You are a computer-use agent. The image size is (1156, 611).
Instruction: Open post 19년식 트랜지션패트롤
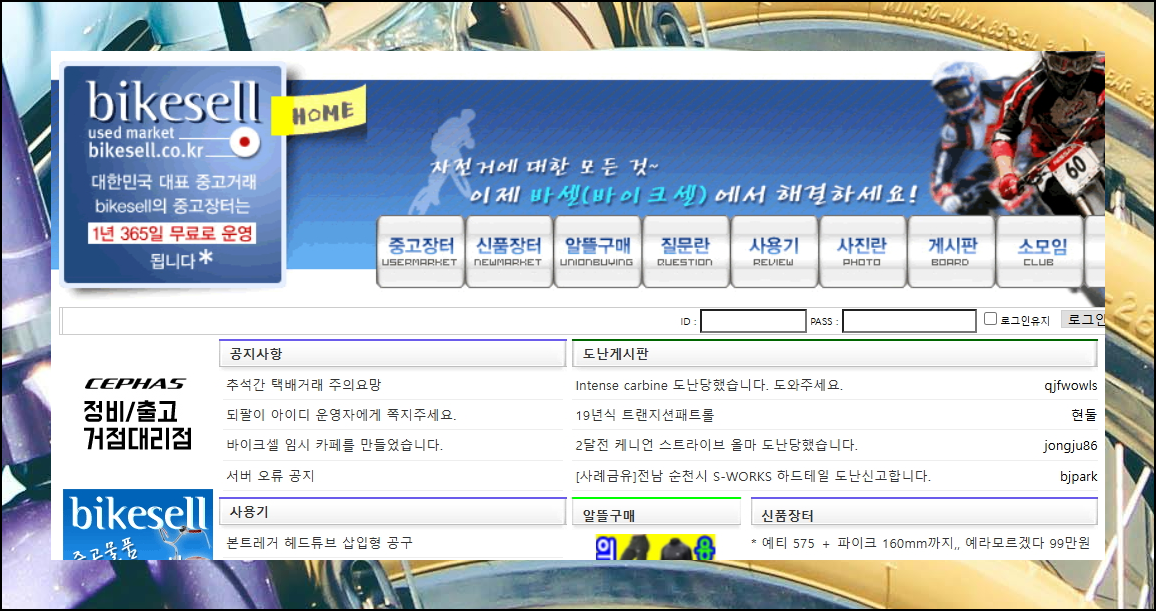point(645,415)
